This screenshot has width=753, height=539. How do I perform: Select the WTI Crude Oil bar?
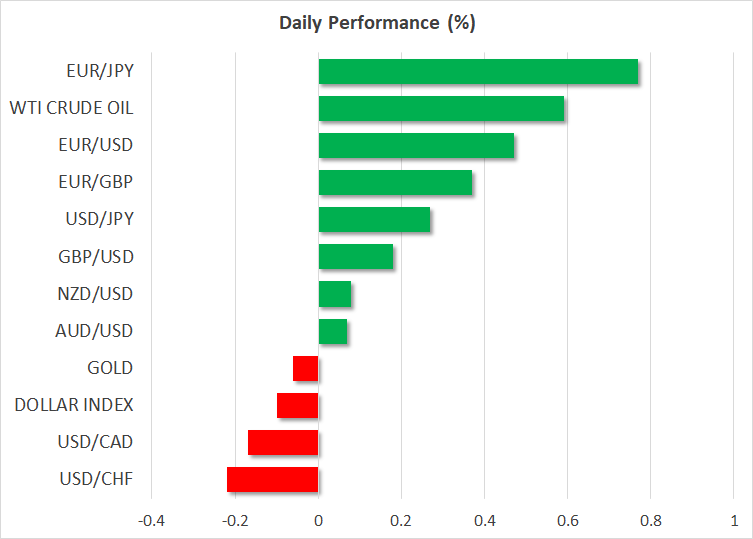(441, 108)
